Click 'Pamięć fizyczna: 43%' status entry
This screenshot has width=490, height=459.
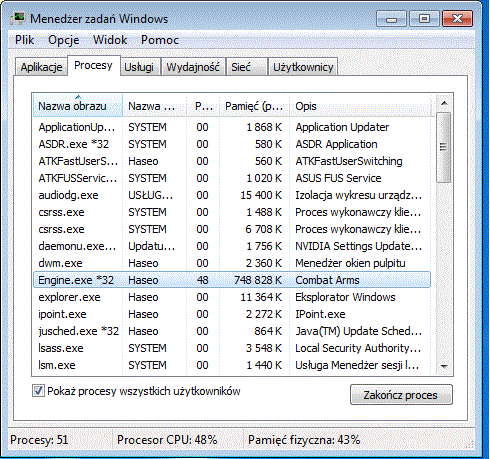304,440
